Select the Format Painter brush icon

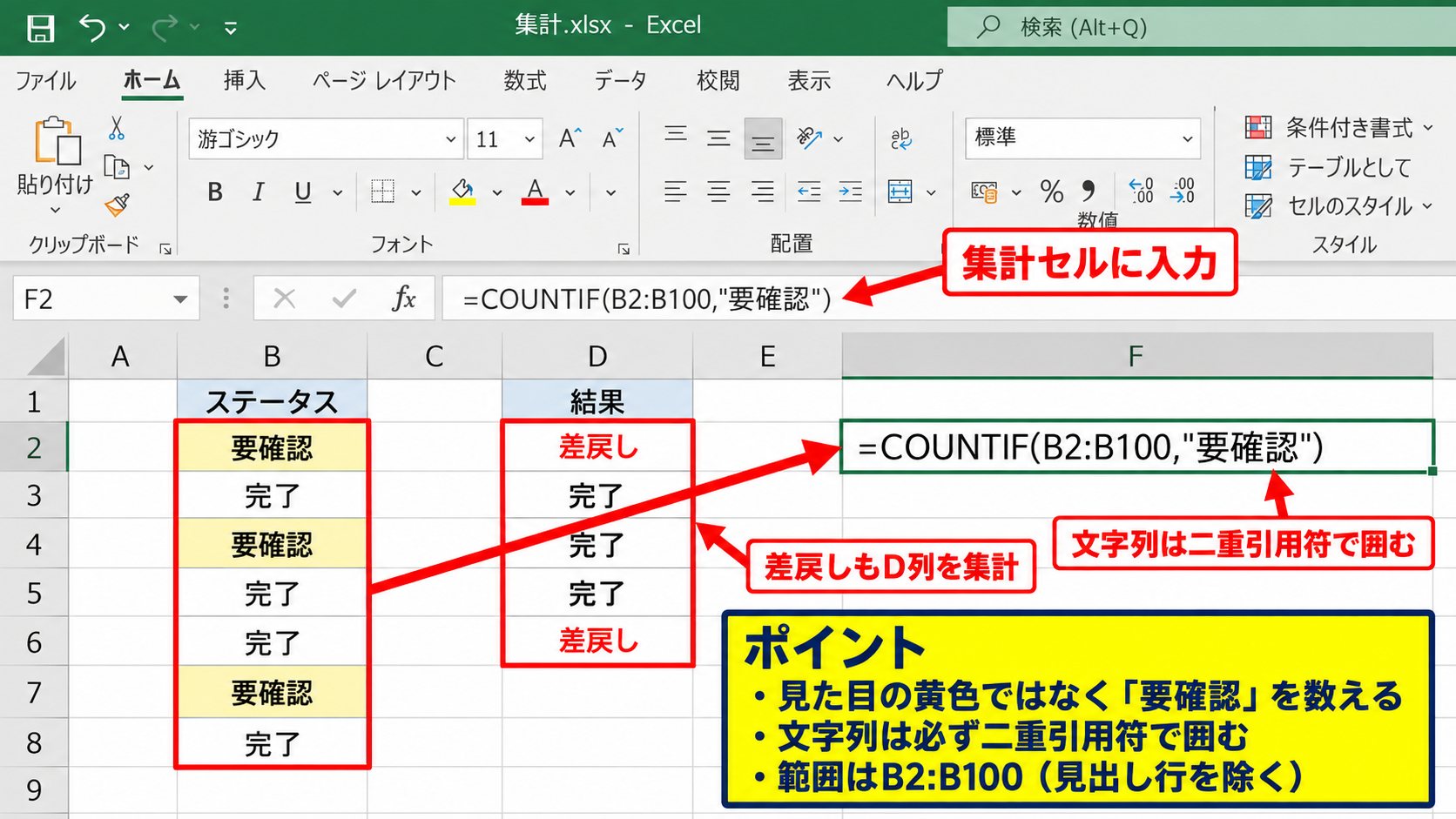pos(117,205)
